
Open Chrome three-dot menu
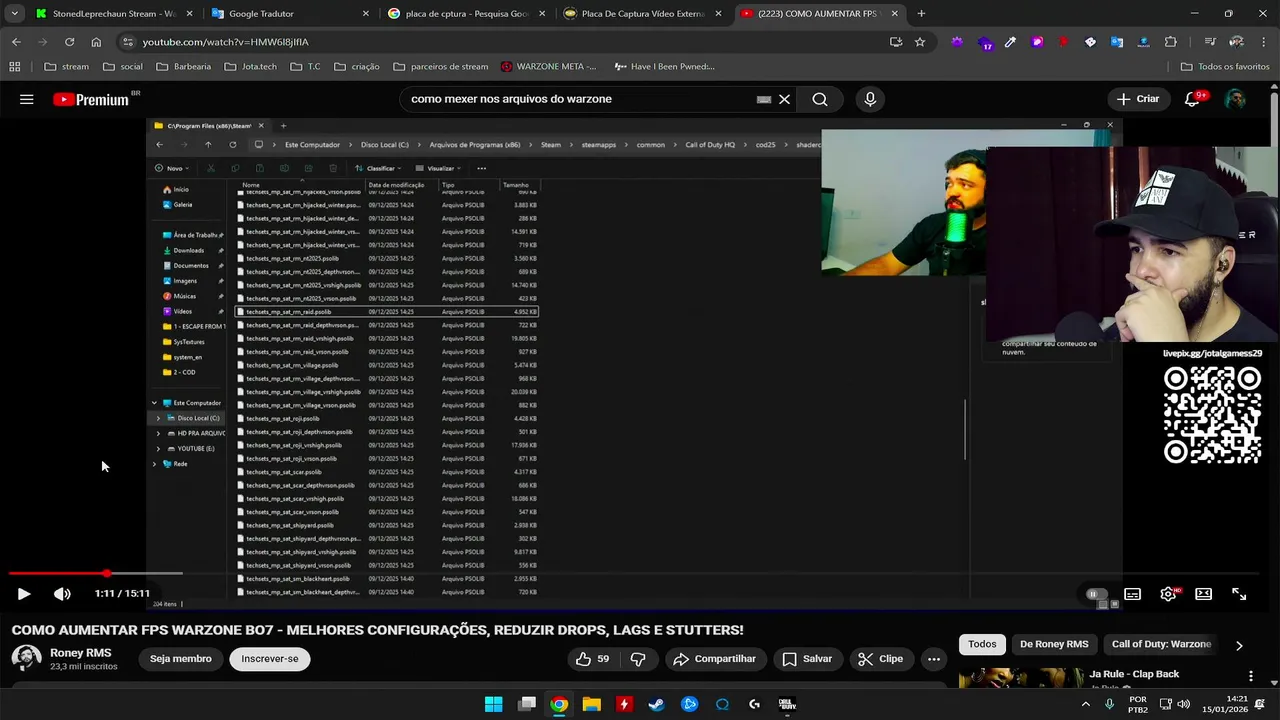(x=1263, y=42)
